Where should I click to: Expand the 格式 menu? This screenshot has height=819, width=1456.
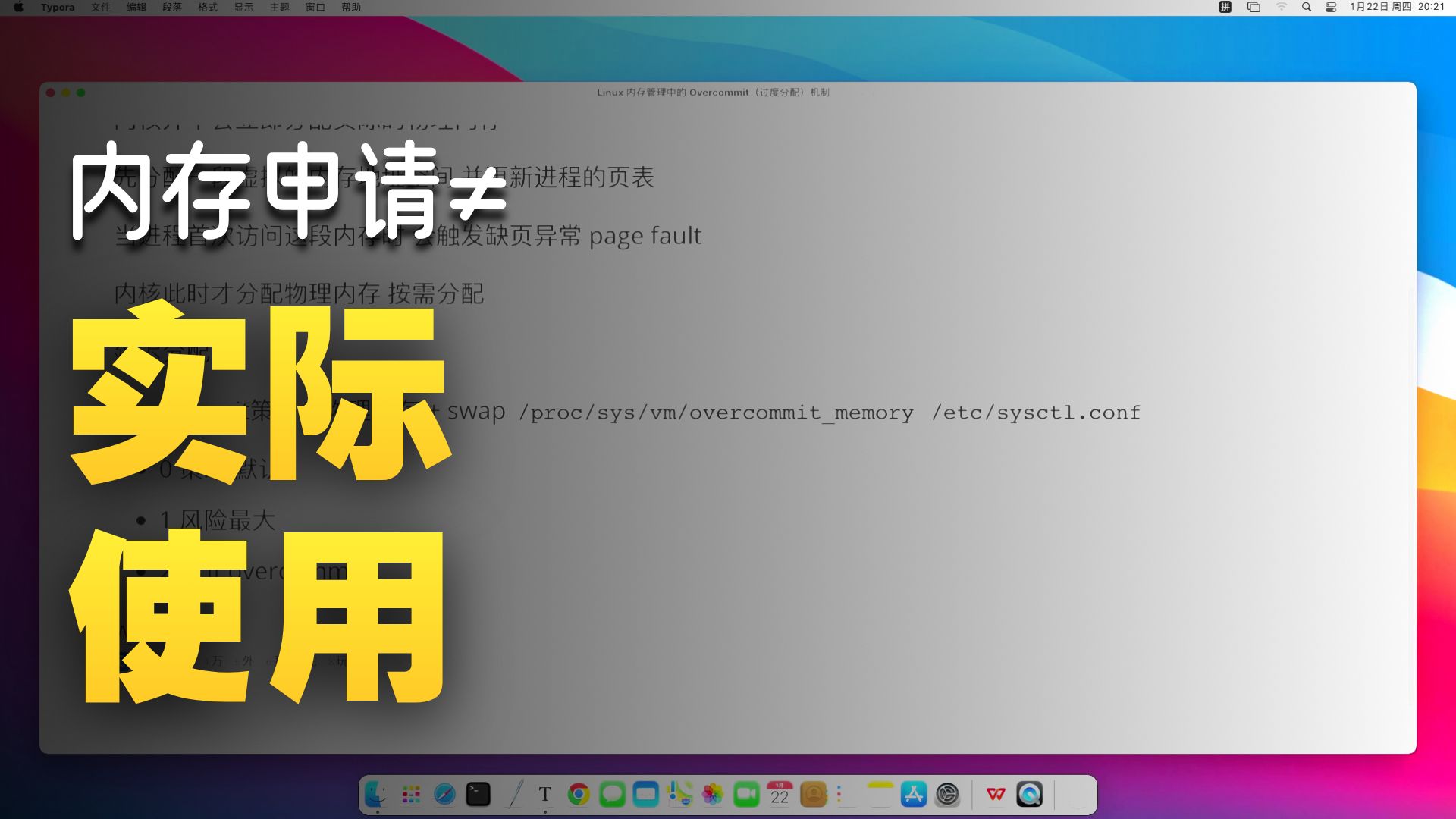(208, 7)
